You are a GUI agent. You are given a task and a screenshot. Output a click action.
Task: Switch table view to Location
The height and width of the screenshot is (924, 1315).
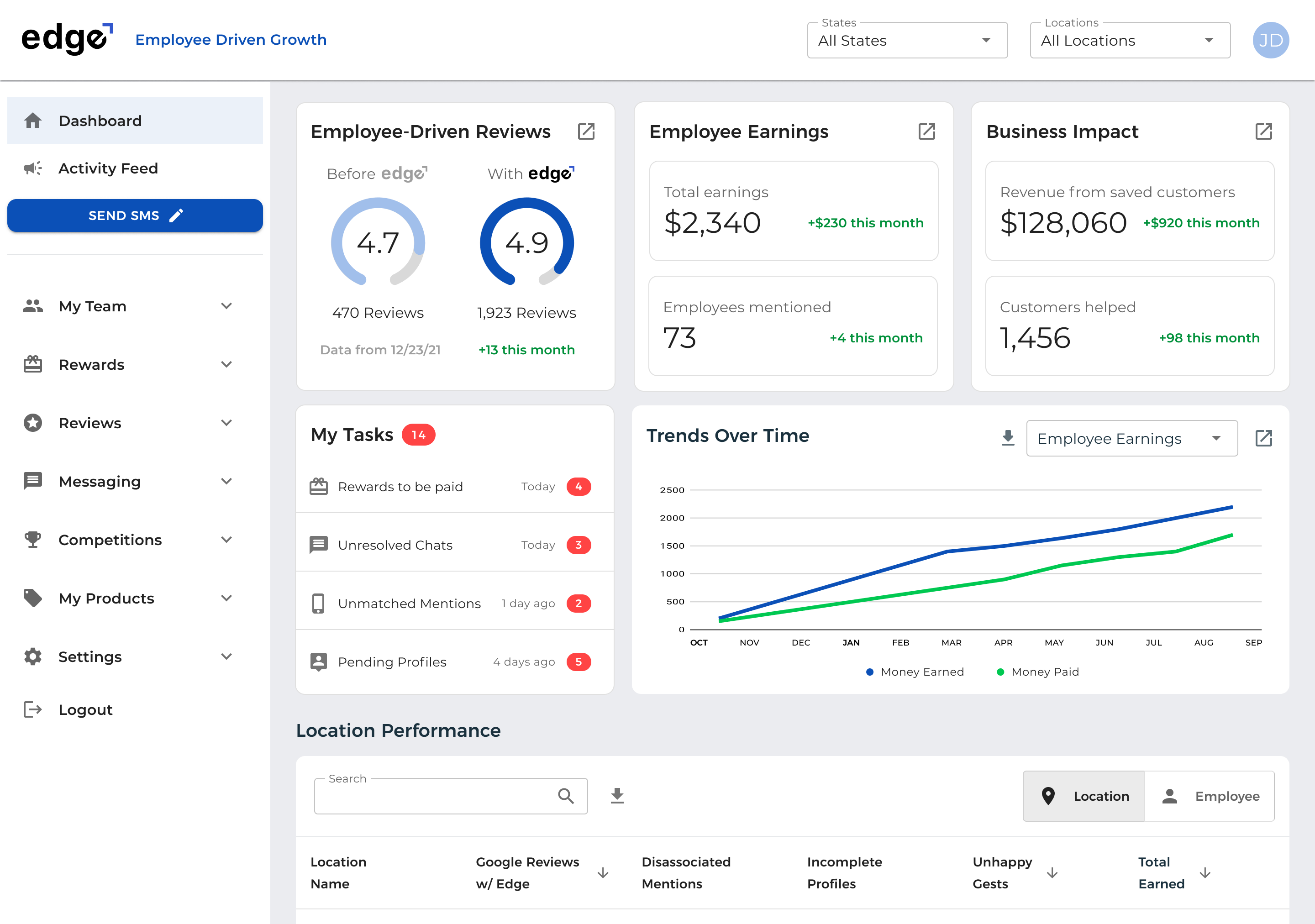click(x=1084, y=796)
